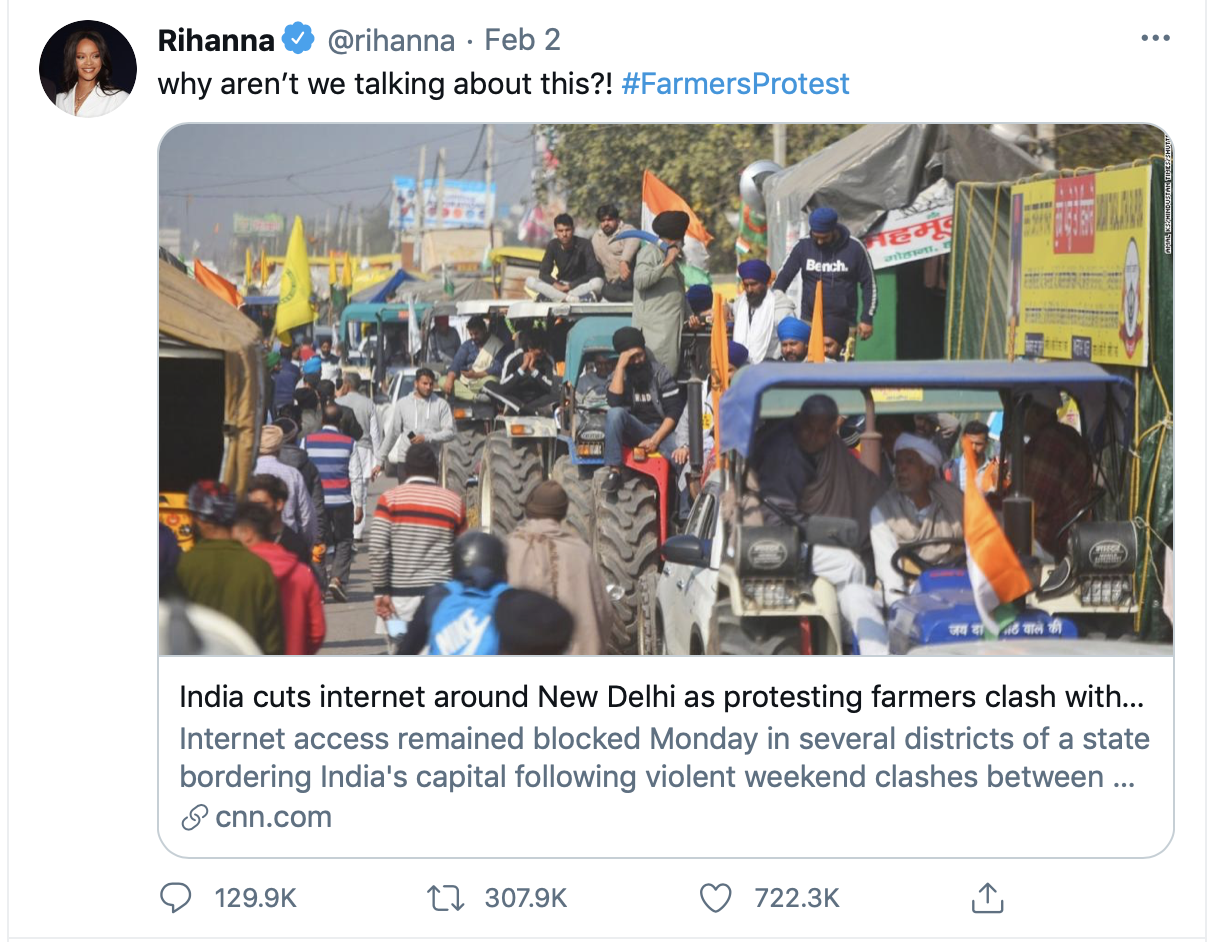Image resolution: width=1216 pixels, height=942 pixels.
Task: Open the farmers protest preview photo
Action: click(x=665, y=389)
